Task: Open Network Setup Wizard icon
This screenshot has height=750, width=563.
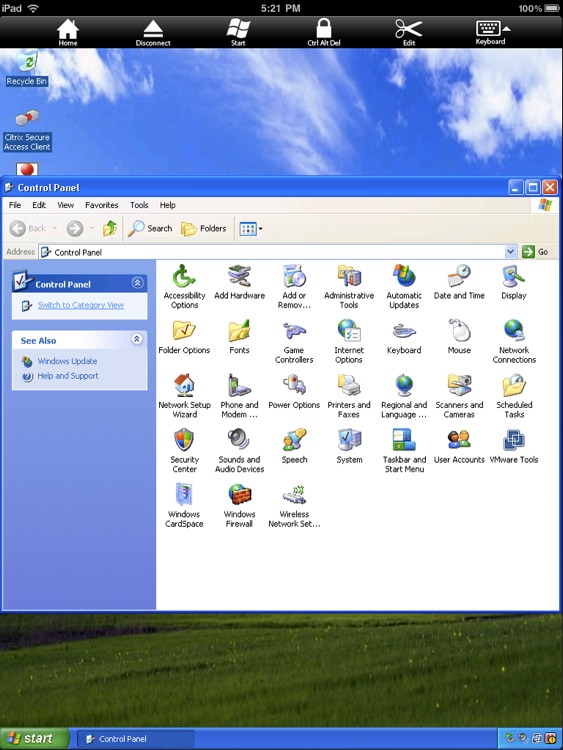Action: click(x=184, y=396)
